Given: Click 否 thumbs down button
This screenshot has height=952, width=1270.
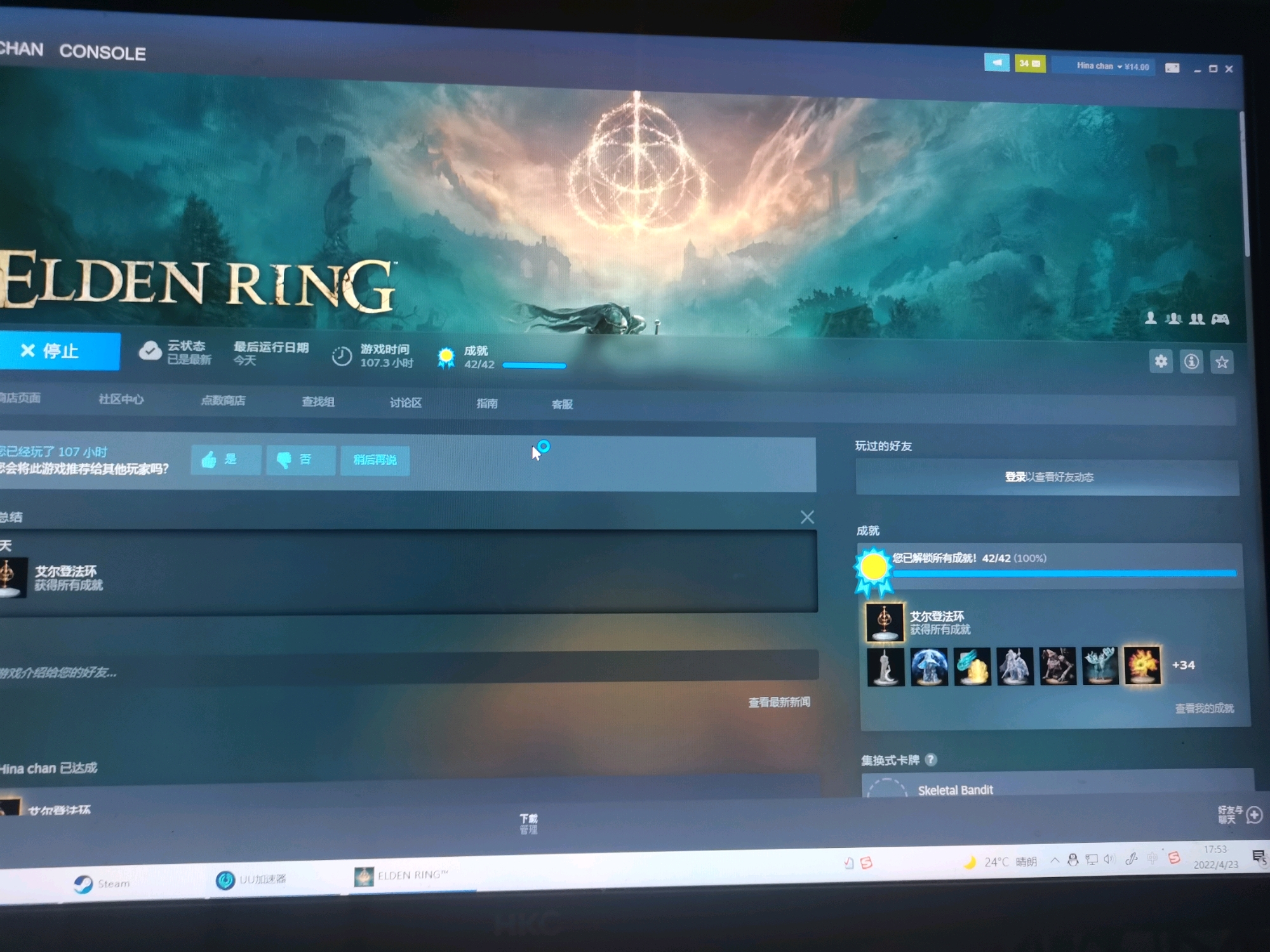Looking at the screenshot, I should [301, 460].
